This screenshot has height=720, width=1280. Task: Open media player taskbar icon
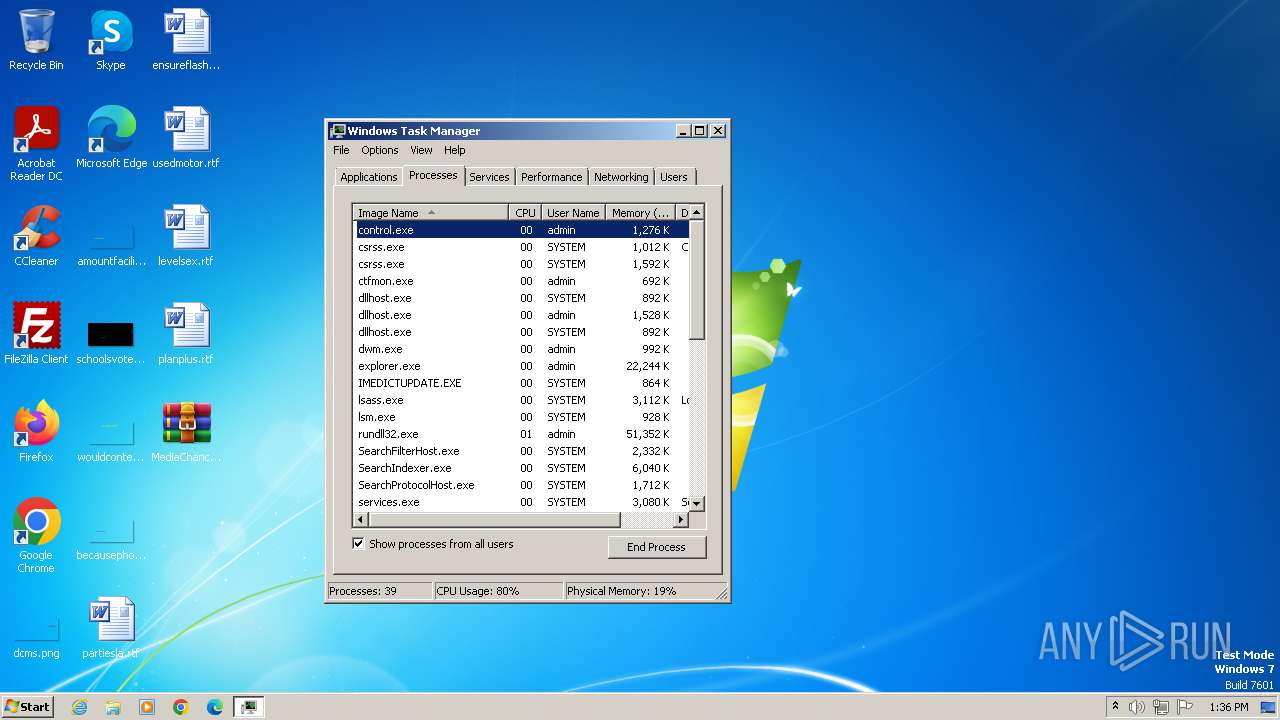click(x=147, y=707)
